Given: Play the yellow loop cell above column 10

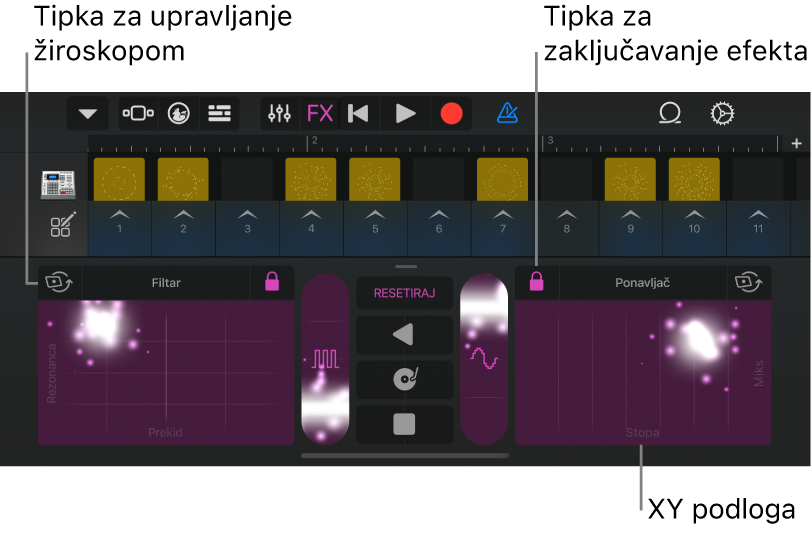Looking at the screenshot, I should pos(694,180).
